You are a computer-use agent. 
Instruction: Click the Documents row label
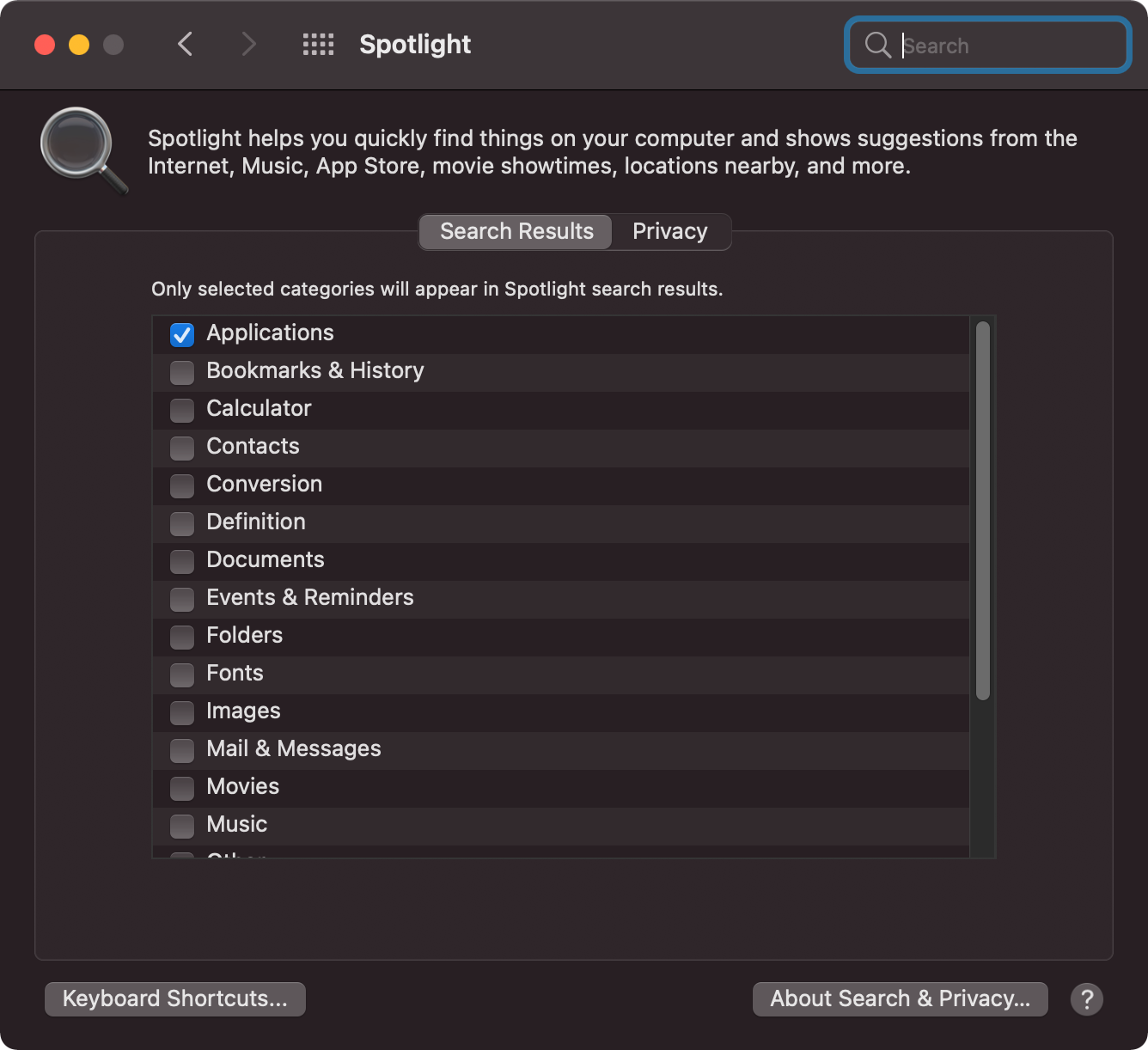(266, 560)
